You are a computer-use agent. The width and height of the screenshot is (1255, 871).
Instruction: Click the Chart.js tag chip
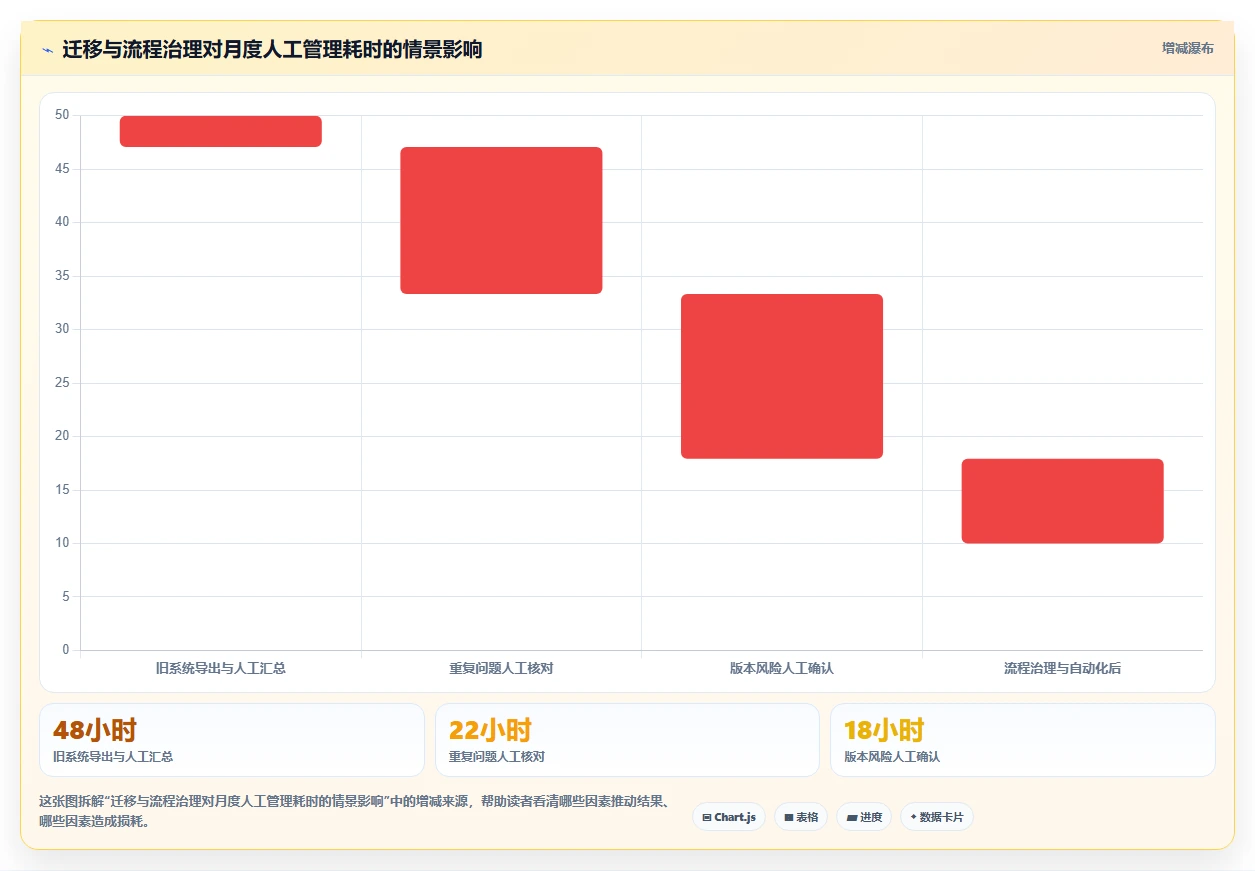click(729, 817)
